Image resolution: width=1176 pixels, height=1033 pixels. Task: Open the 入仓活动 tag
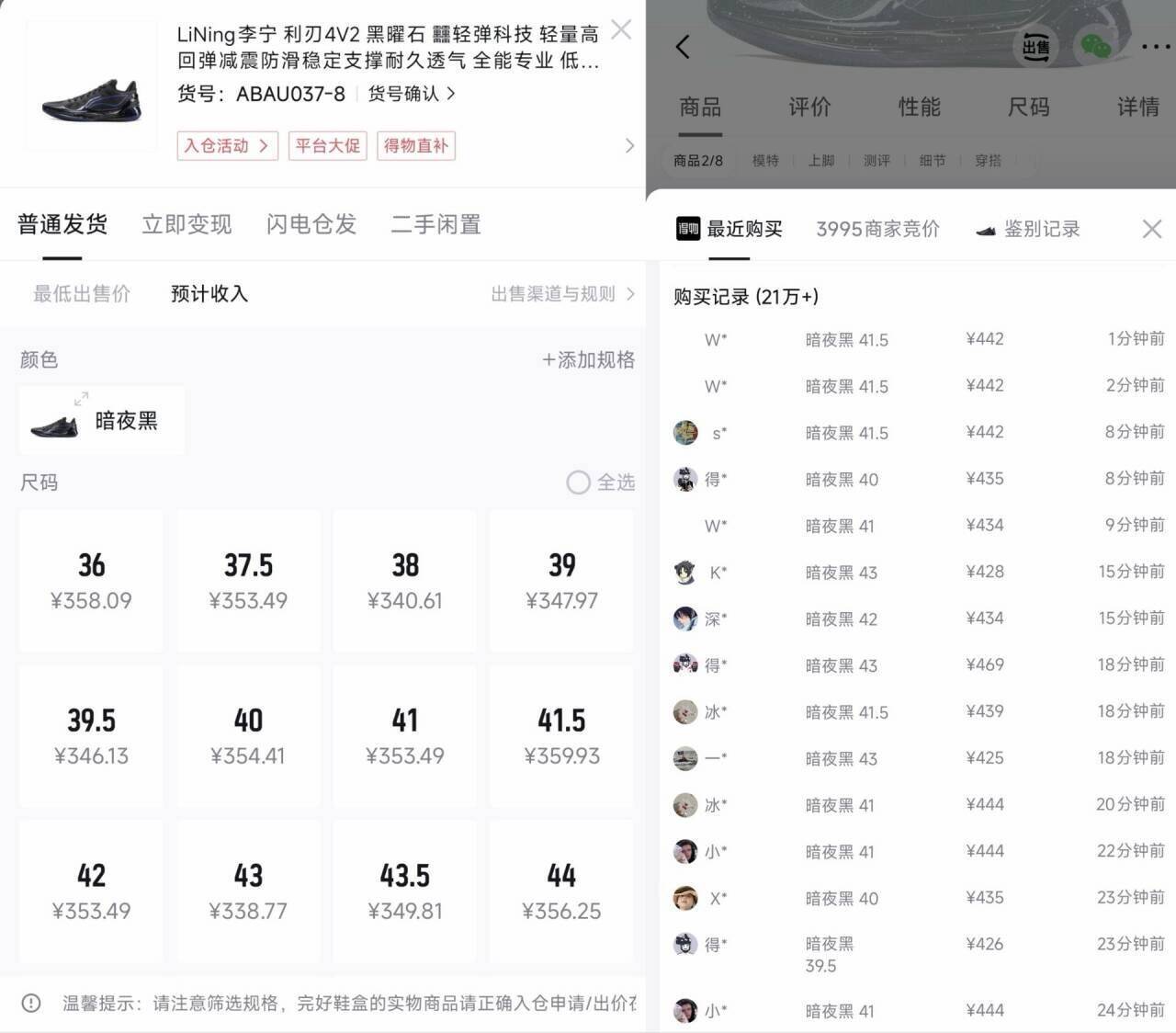227,146
